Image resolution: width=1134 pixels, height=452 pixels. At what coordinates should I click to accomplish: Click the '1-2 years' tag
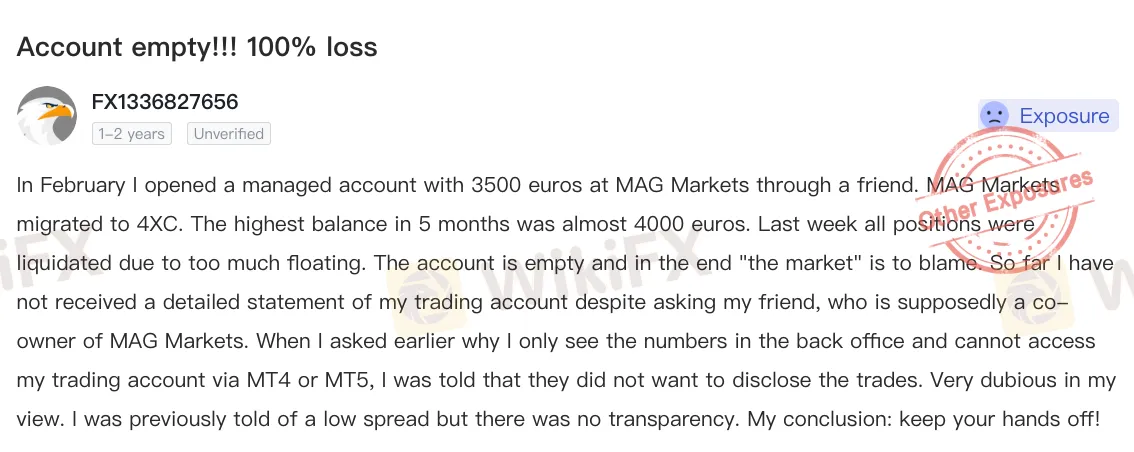tap(132, 134)
